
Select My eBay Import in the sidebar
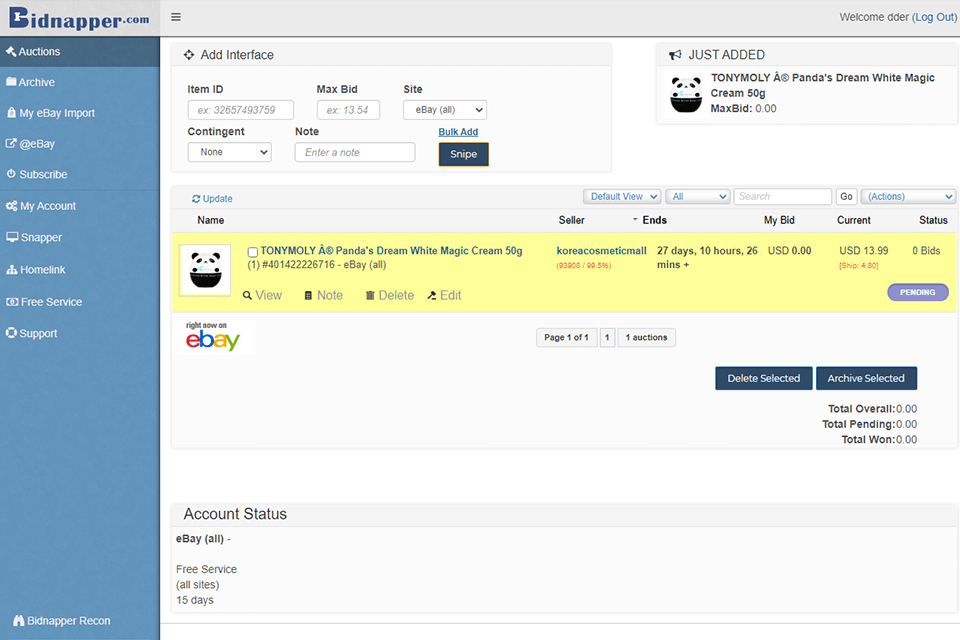pyautogui.click(x=10, y=113)
